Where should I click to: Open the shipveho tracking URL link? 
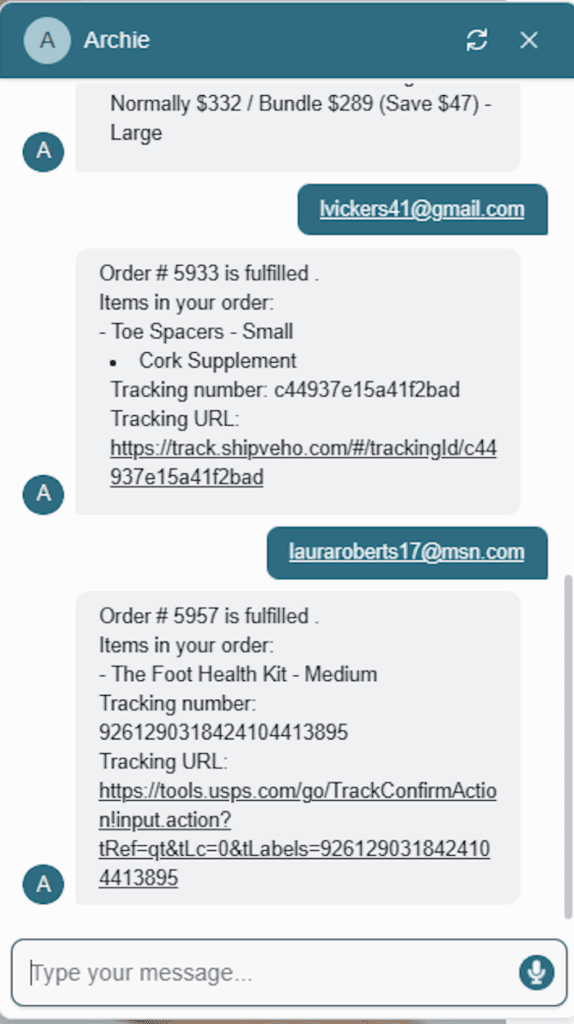coord(303,463)
